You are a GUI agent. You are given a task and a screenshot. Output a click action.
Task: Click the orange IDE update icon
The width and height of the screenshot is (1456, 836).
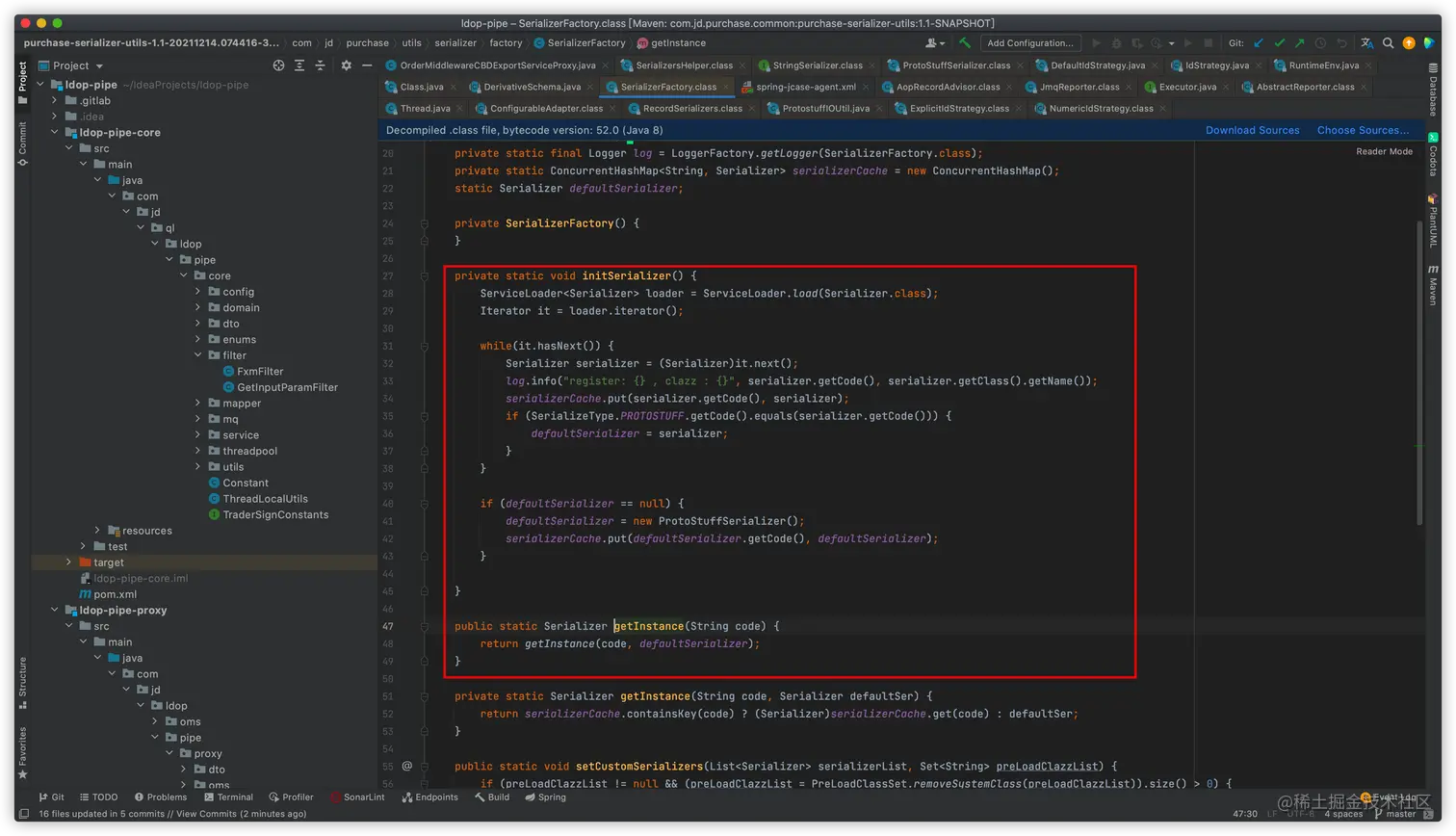pyautogui.click(x=1409, y=43)
